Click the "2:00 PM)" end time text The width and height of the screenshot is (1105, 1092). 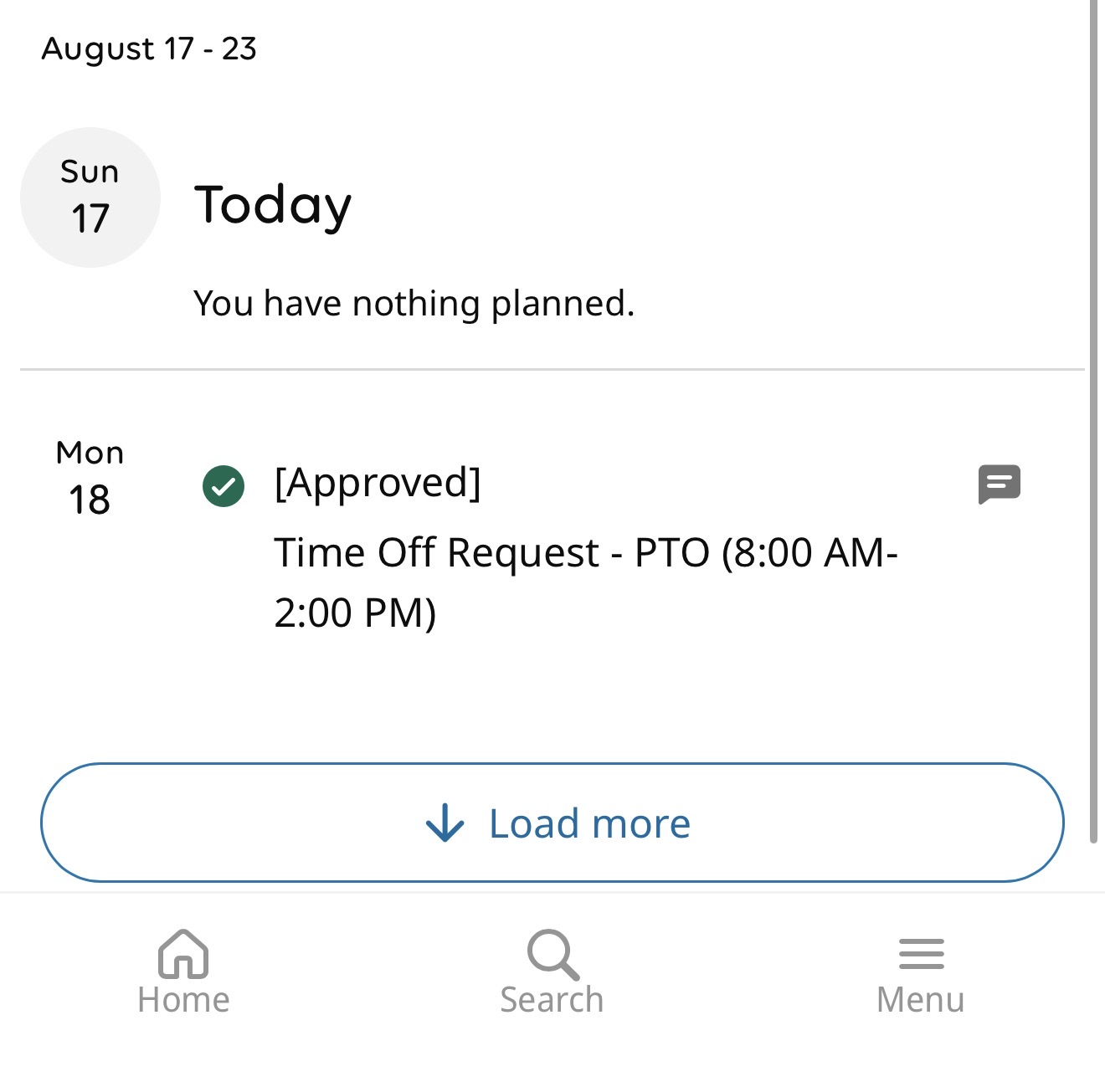355,613
